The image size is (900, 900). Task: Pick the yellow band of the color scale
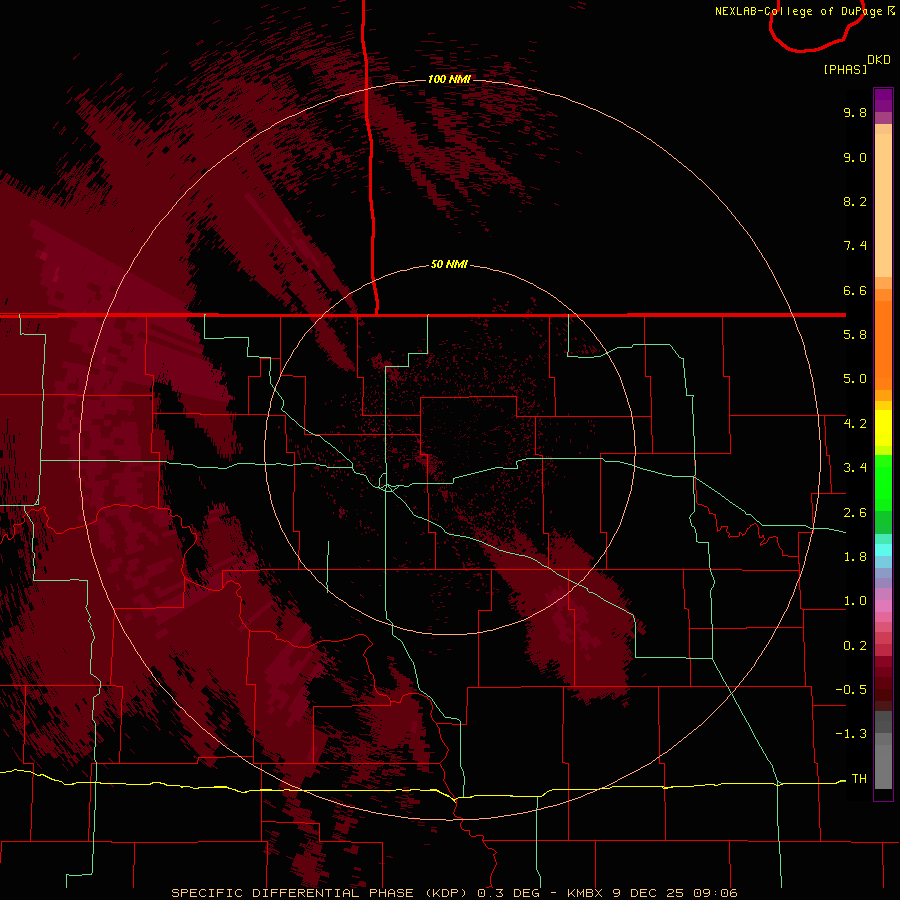click(883, 428)
